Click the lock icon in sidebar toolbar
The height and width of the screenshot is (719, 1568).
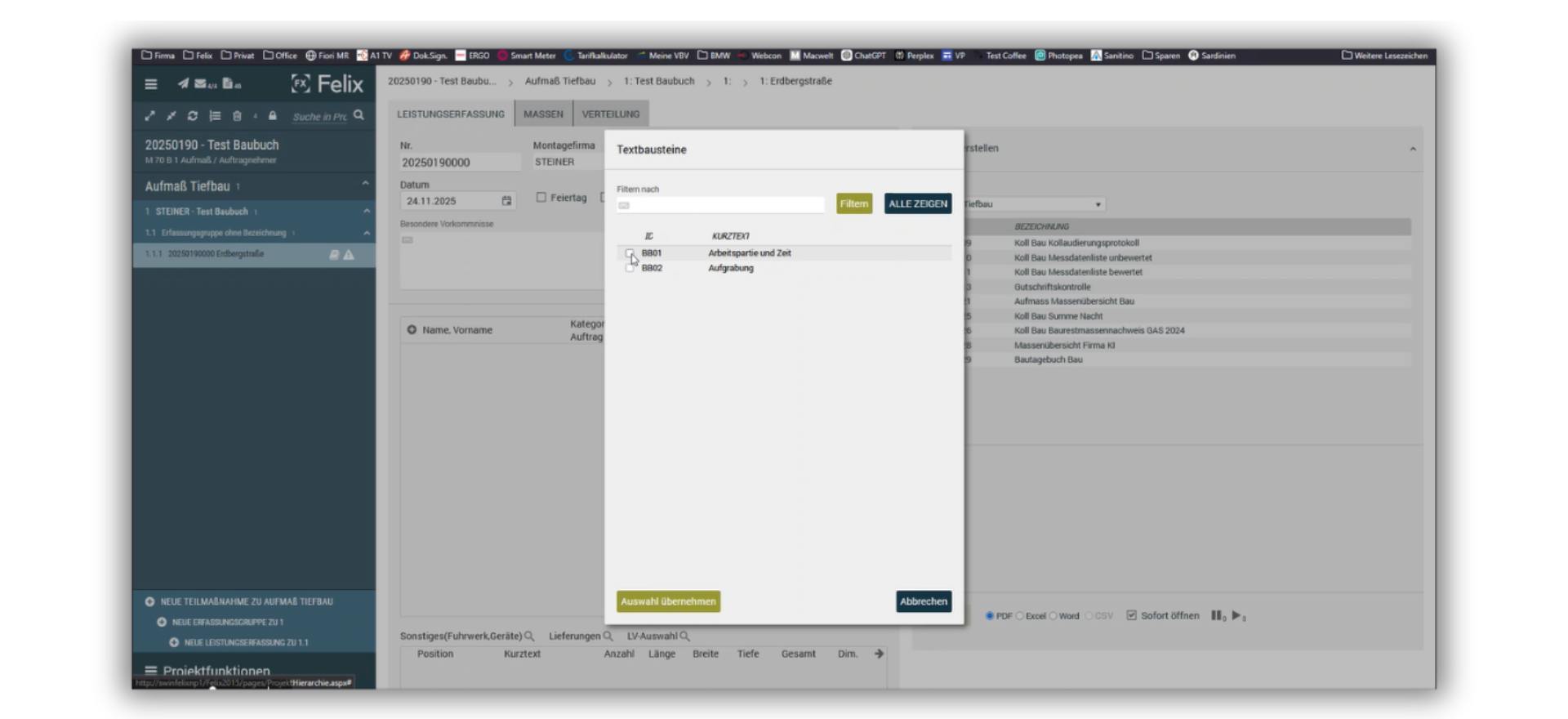pos(273,116)
